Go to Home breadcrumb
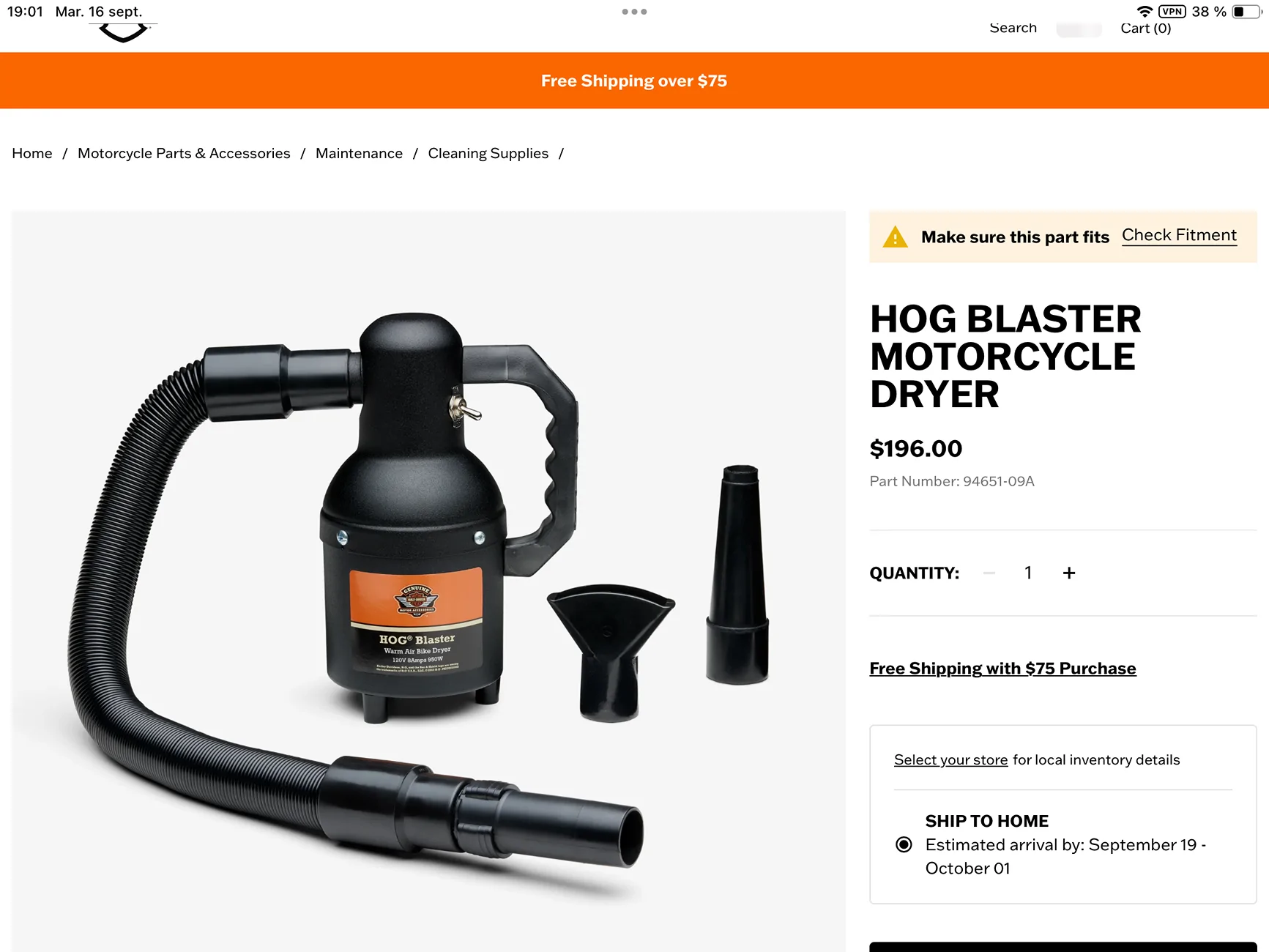 [x=32, y=153]
